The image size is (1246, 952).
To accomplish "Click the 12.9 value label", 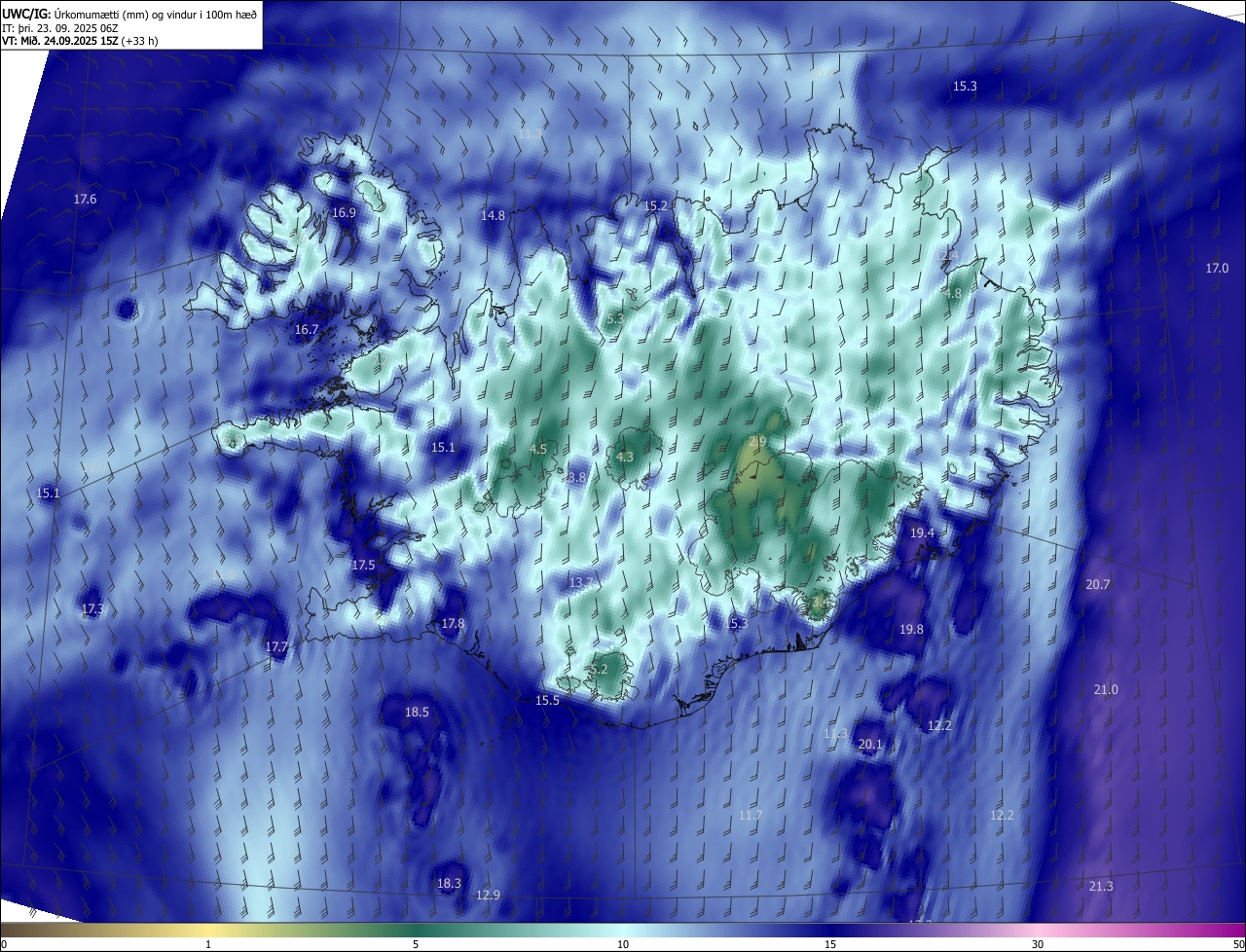I will point(488,896).
